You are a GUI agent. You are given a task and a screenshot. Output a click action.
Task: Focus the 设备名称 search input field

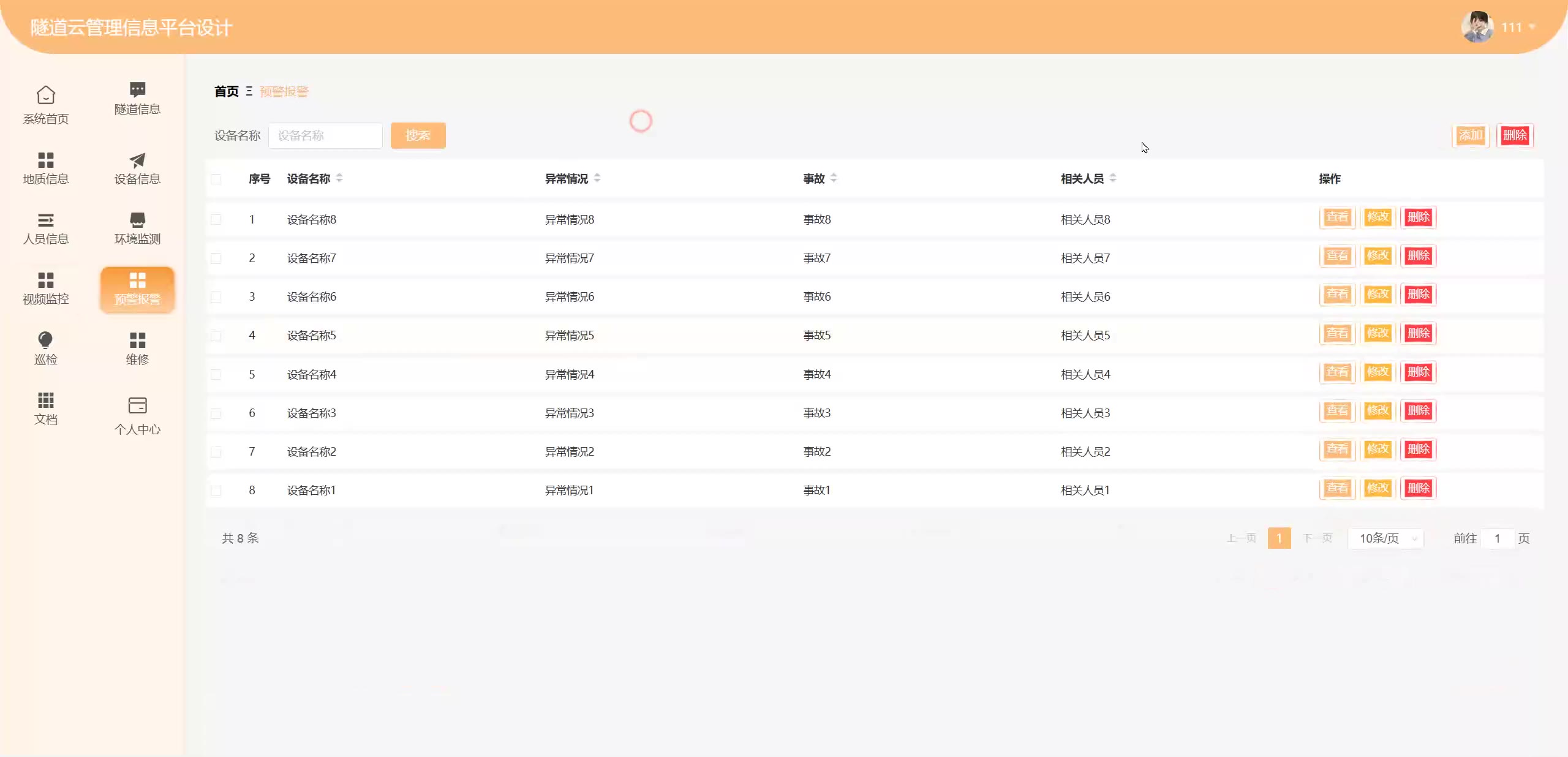[x=325, y=135]
